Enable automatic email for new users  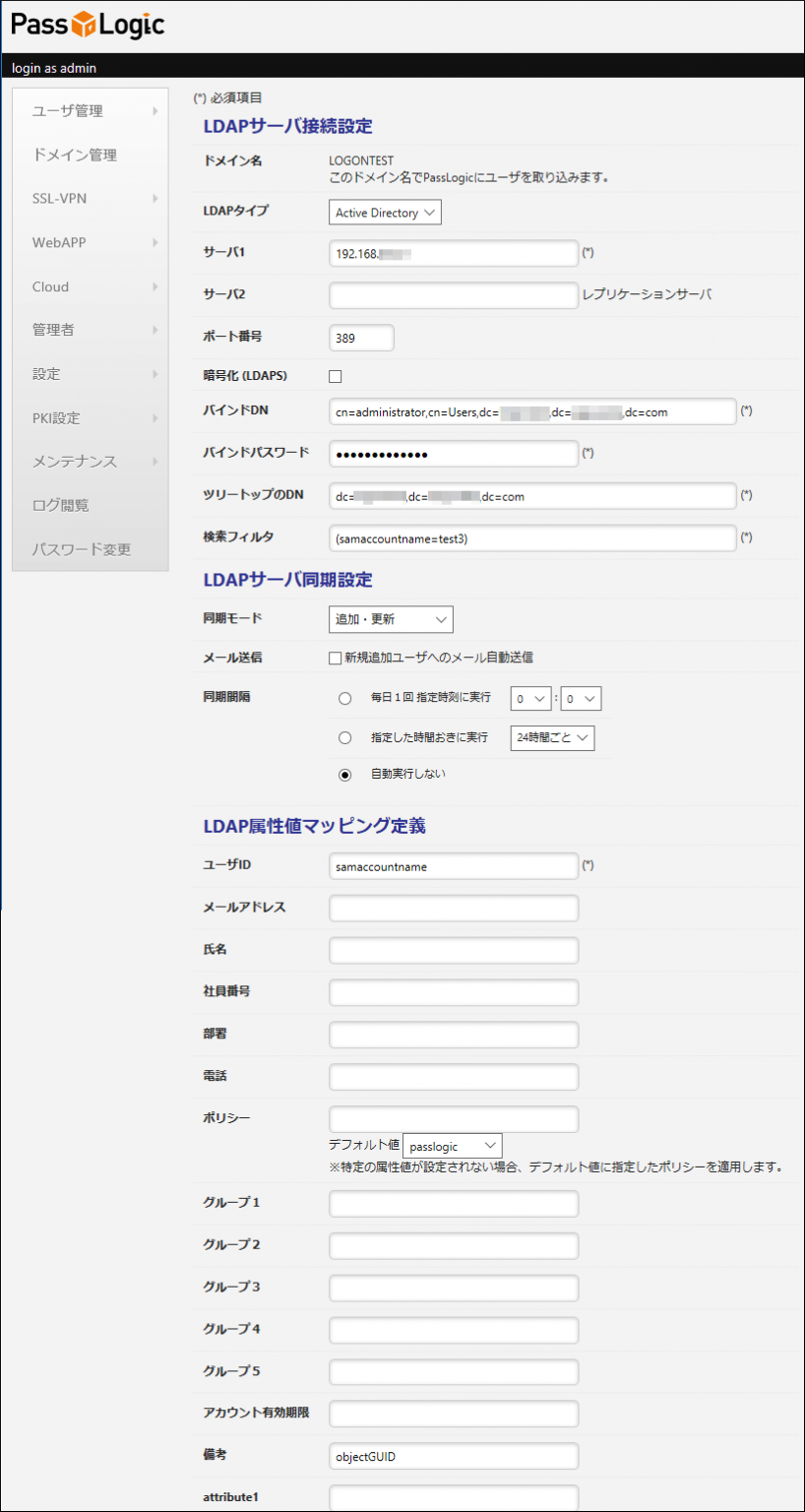[335, 657]
